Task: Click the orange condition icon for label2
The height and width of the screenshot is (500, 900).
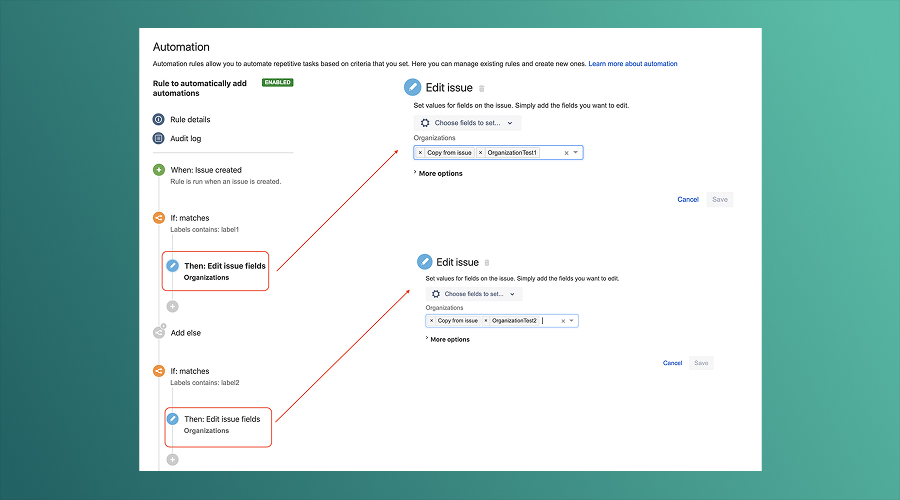Action: point(159,371)
